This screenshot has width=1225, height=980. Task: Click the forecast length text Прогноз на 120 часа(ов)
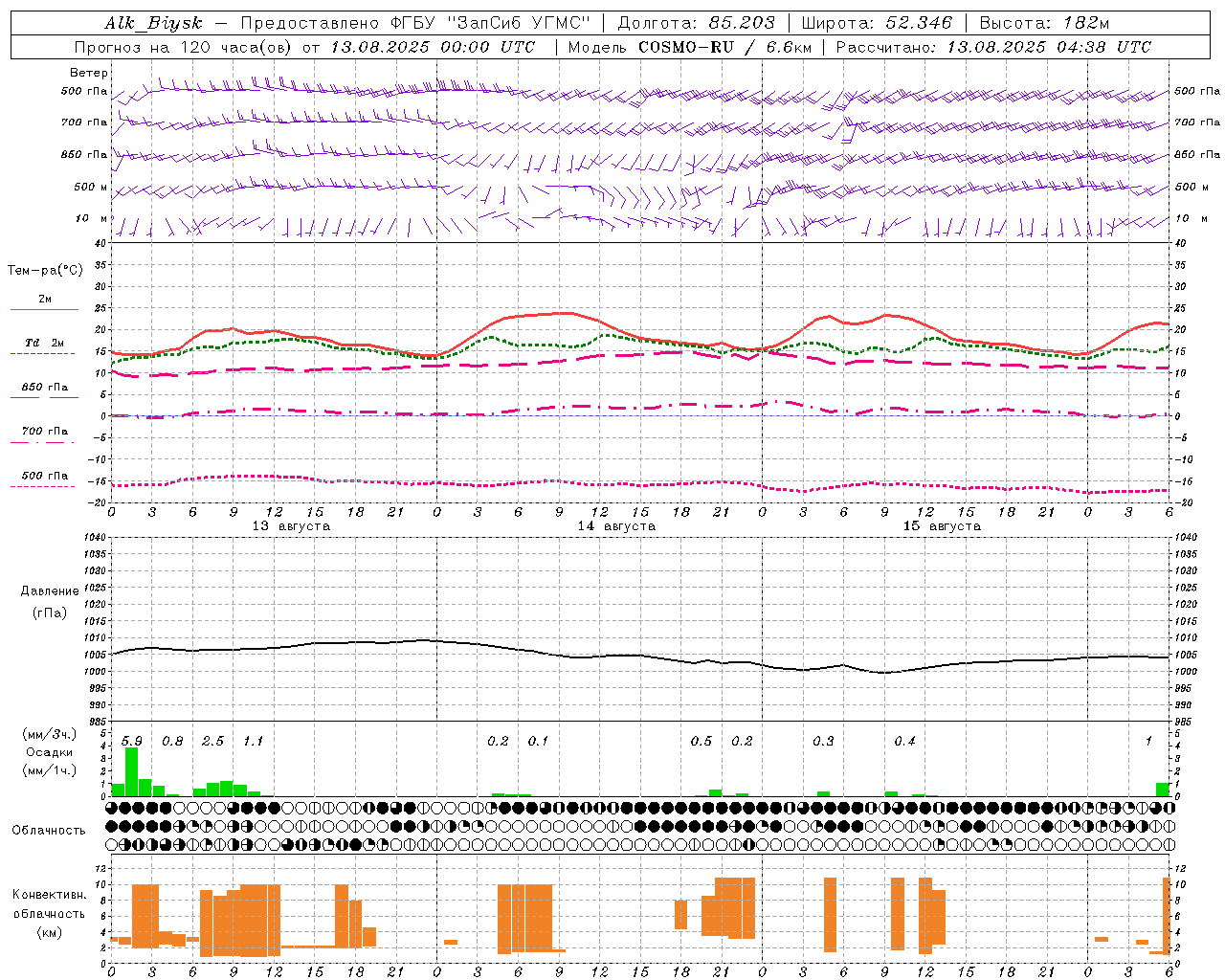[x=184, y=47]
